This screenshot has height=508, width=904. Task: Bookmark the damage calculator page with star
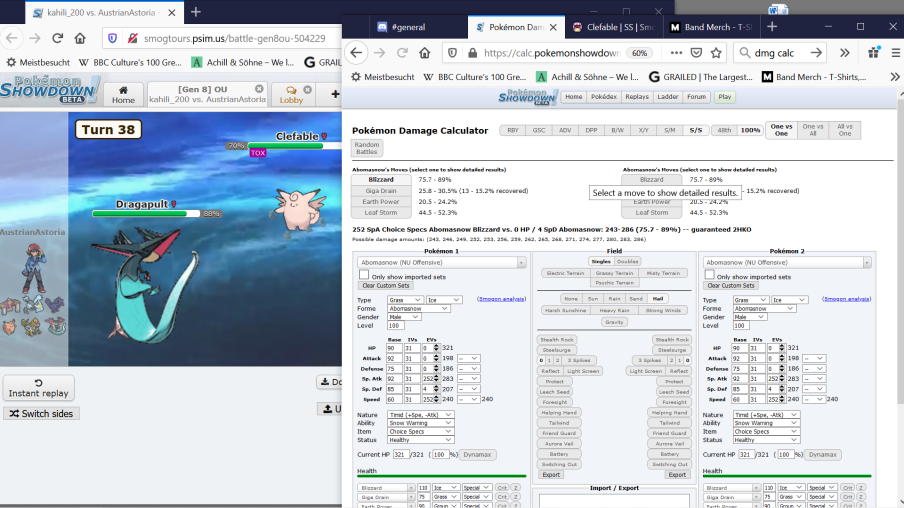pyautogui.click(x=716, y=53)
